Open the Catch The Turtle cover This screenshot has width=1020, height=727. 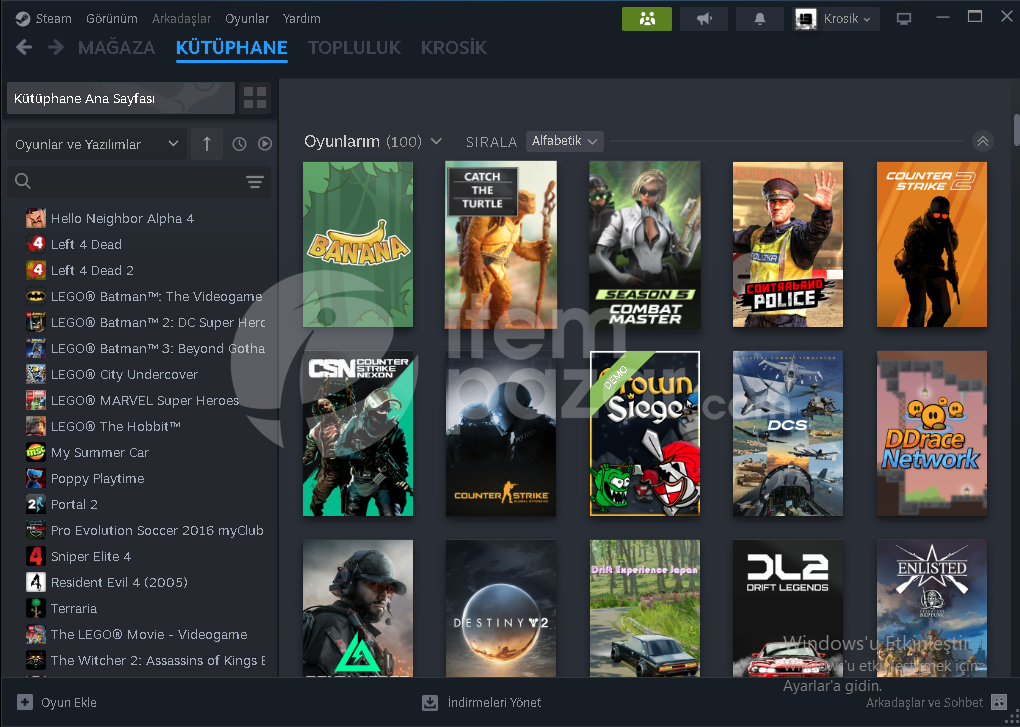tap(501, 245)
